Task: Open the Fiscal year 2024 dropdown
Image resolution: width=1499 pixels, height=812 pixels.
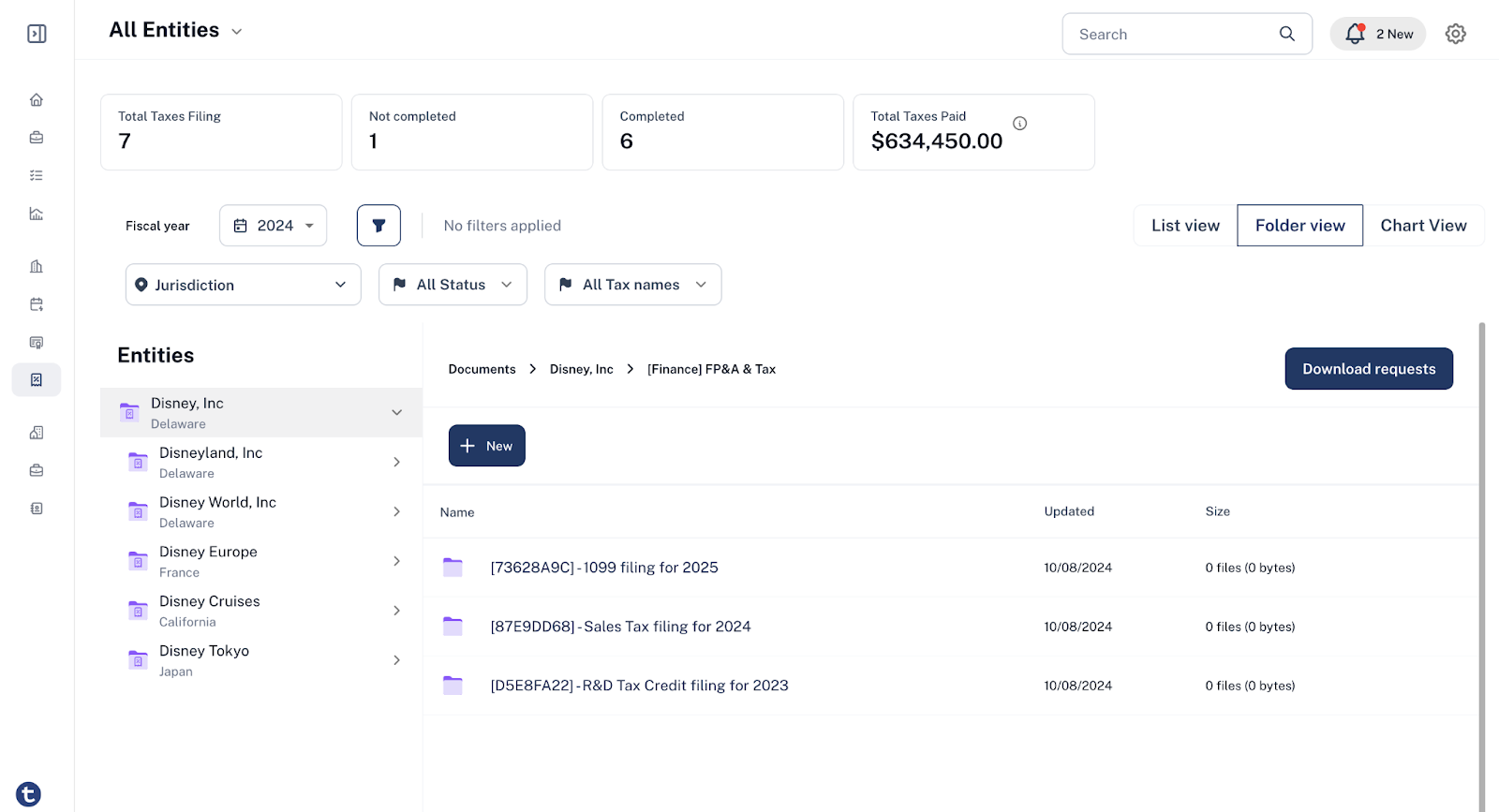Action: pos(273,226)
